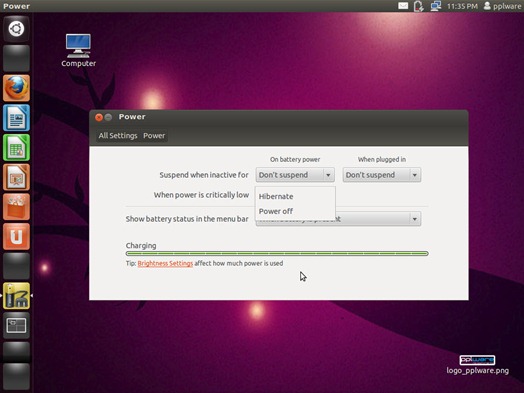Open Ubuntu One launcher icon
The width and height of the screenshot is (524, 393).
point(16,237)
